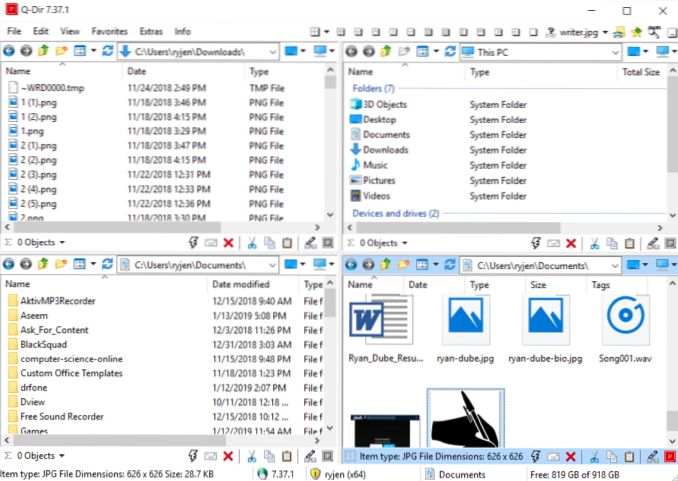Sort by the Date modified column header
Screen dimensions: 678x481
[247, 285]
